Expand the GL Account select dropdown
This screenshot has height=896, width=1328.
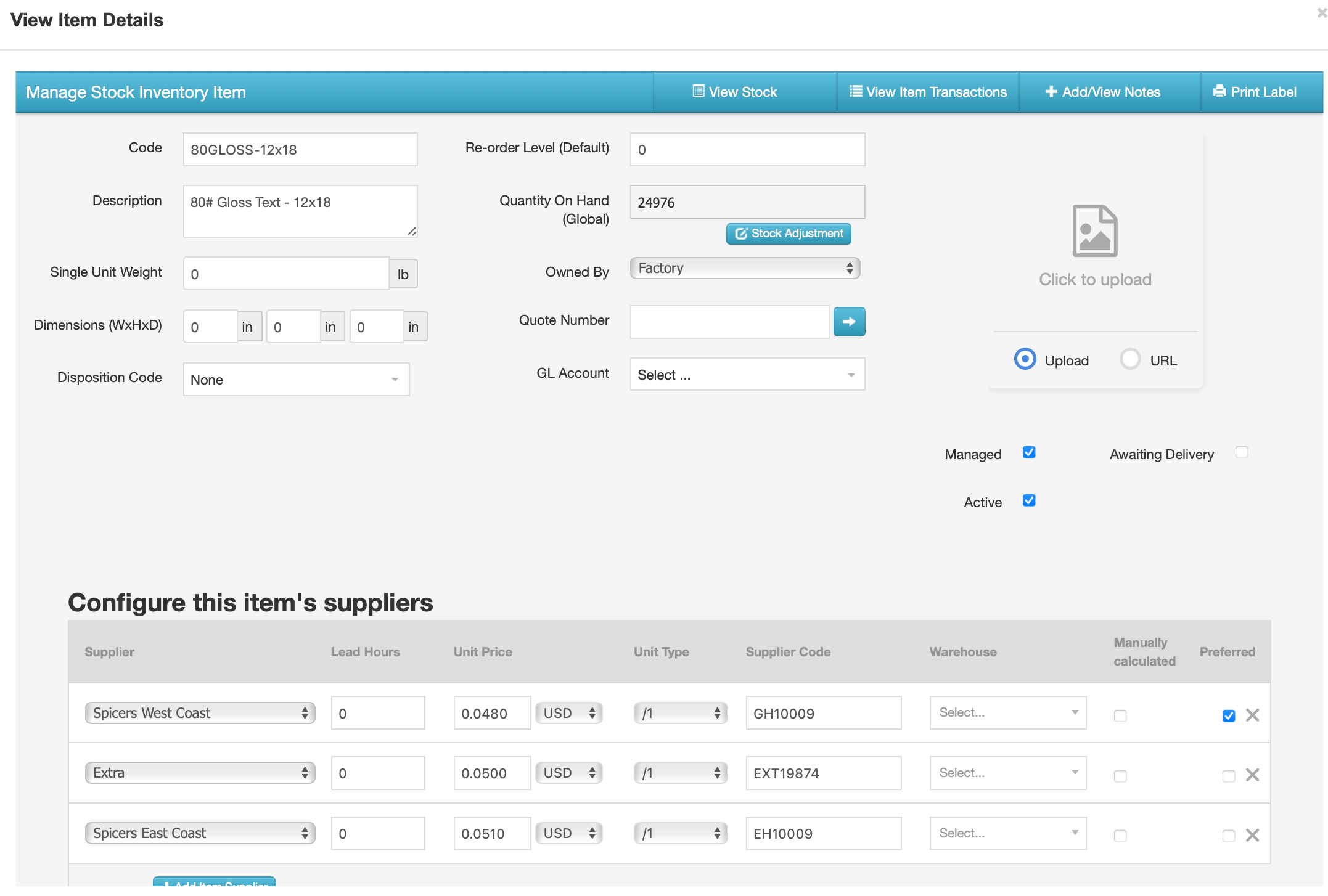click(x=747, y=375)
